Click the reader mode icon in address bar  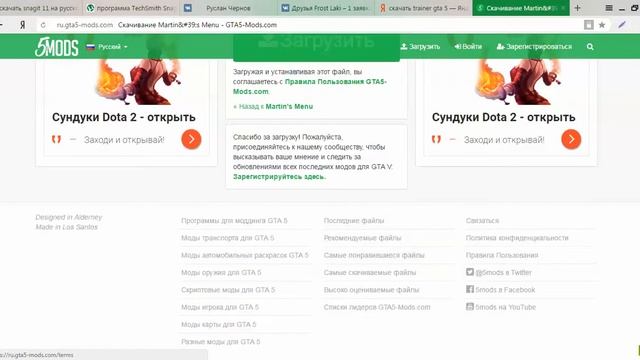click(588, 25)
